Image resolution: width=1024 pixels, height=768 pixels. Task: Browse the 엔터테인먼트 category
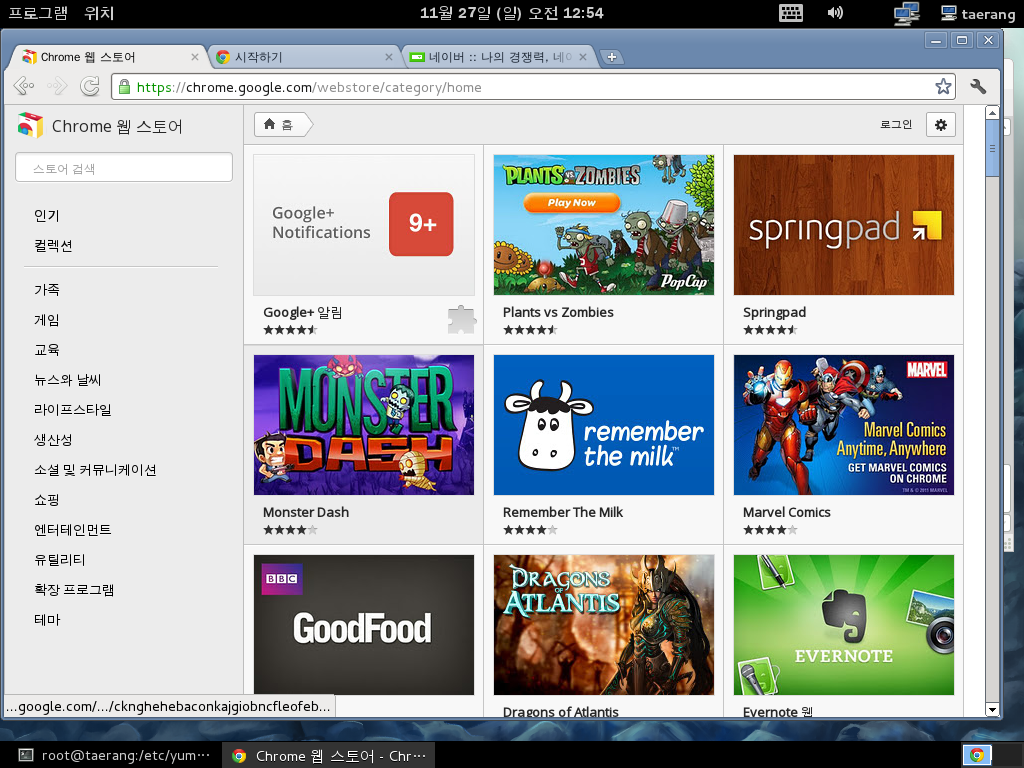(72, 530)
